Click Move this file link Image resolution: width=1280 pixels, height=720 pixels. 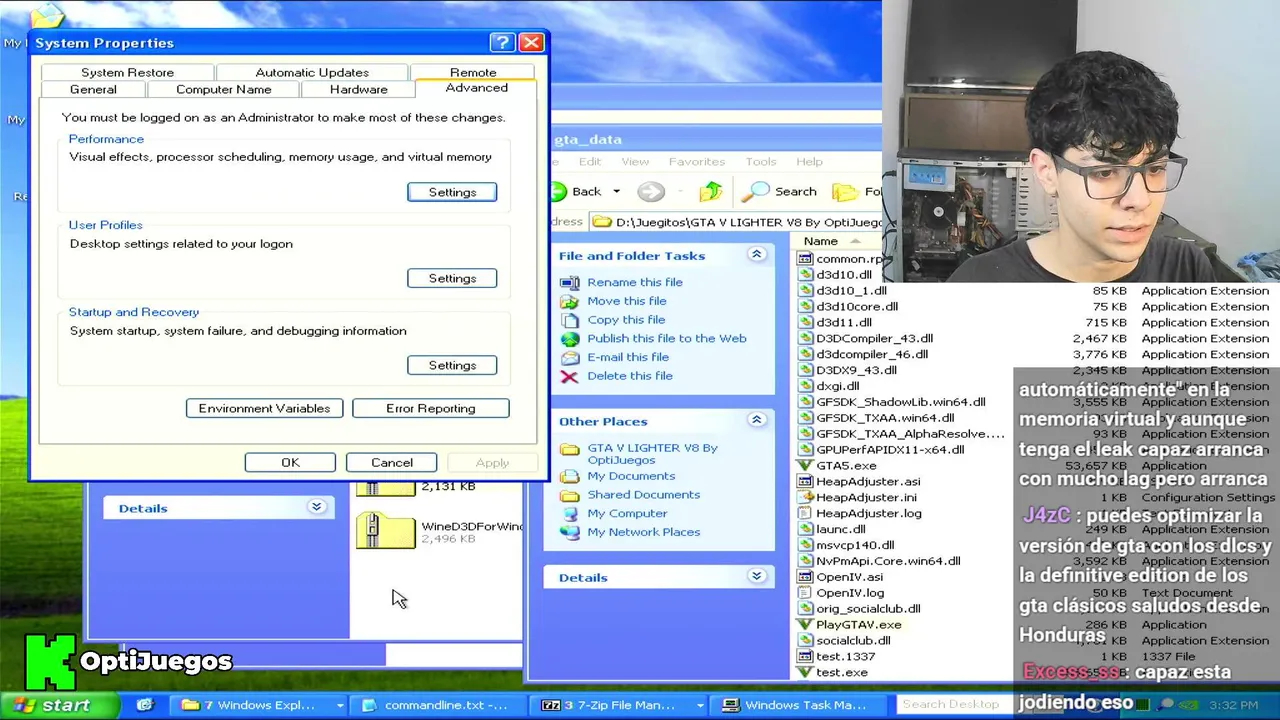(x=626, y=301)
